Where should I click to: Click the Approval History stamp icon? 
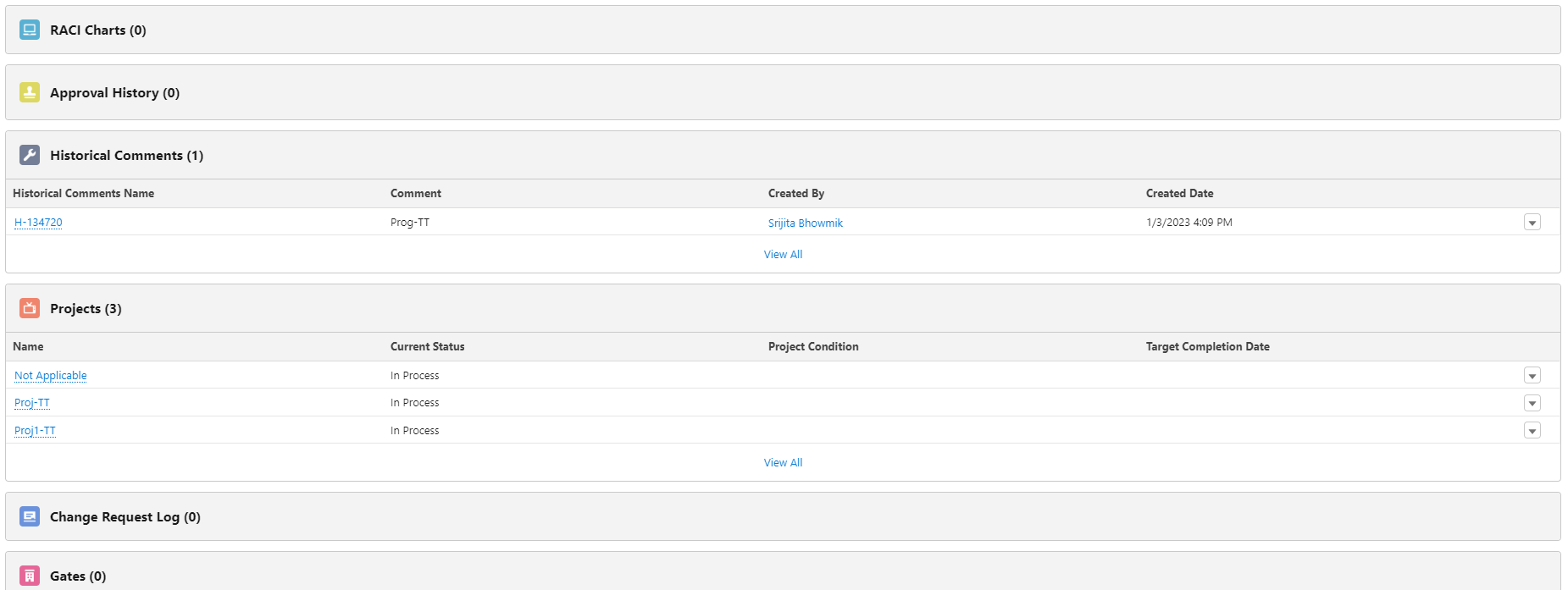click(30, 92)
